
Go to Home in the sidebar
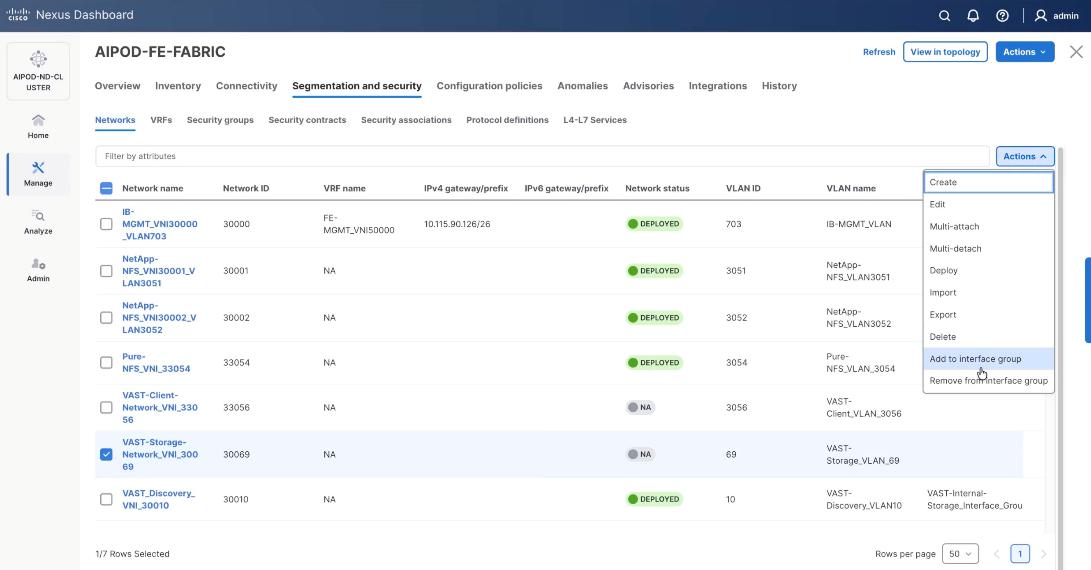(x=38, y=126)
